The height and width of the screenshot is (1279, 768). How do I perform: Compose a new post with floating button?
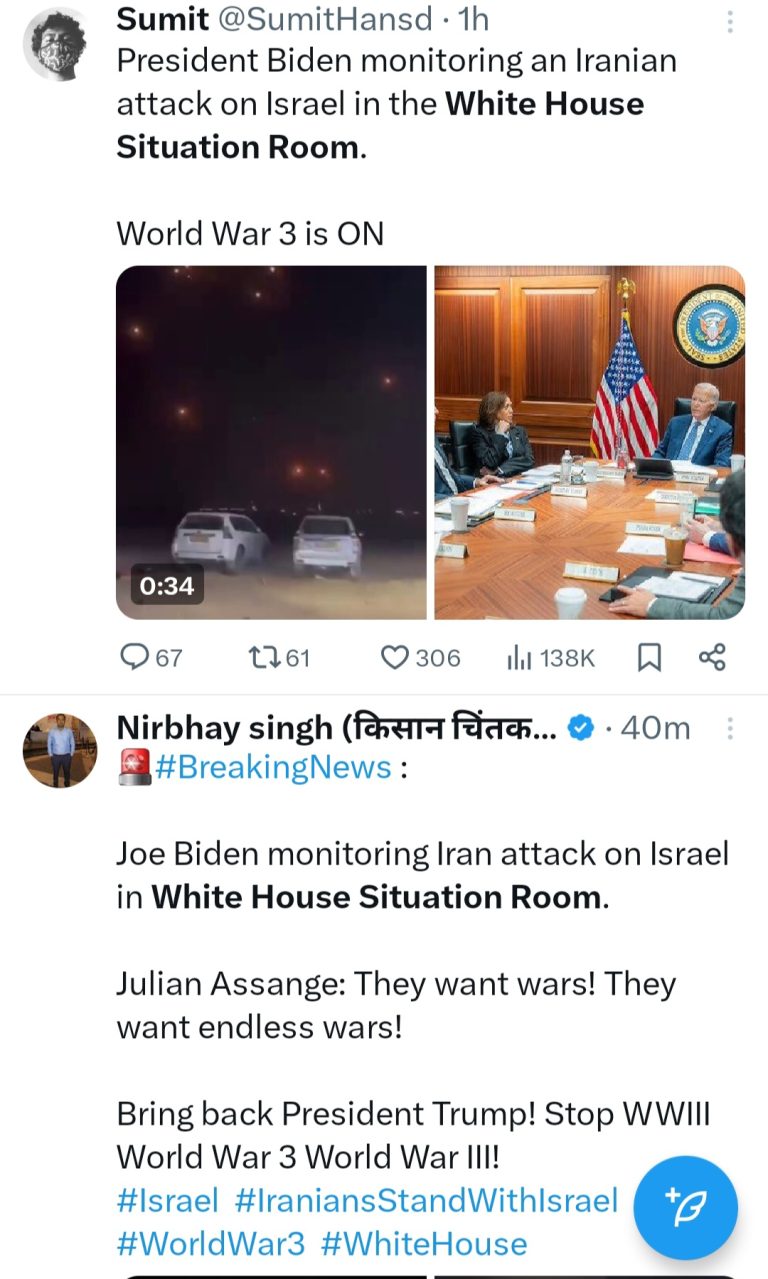click(x=686, y=1207)
